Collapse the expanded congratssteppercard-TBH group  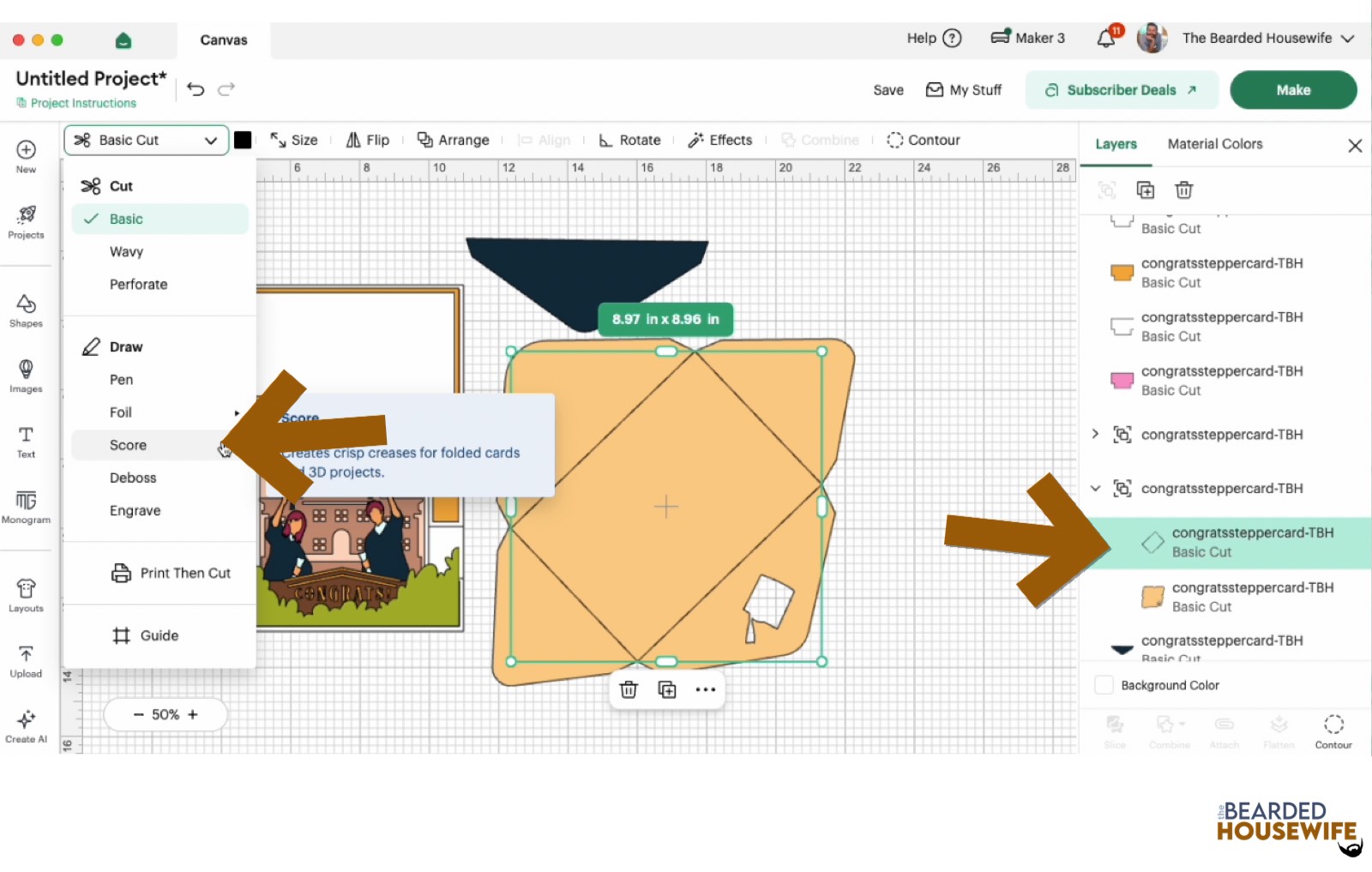(1095, 488)
